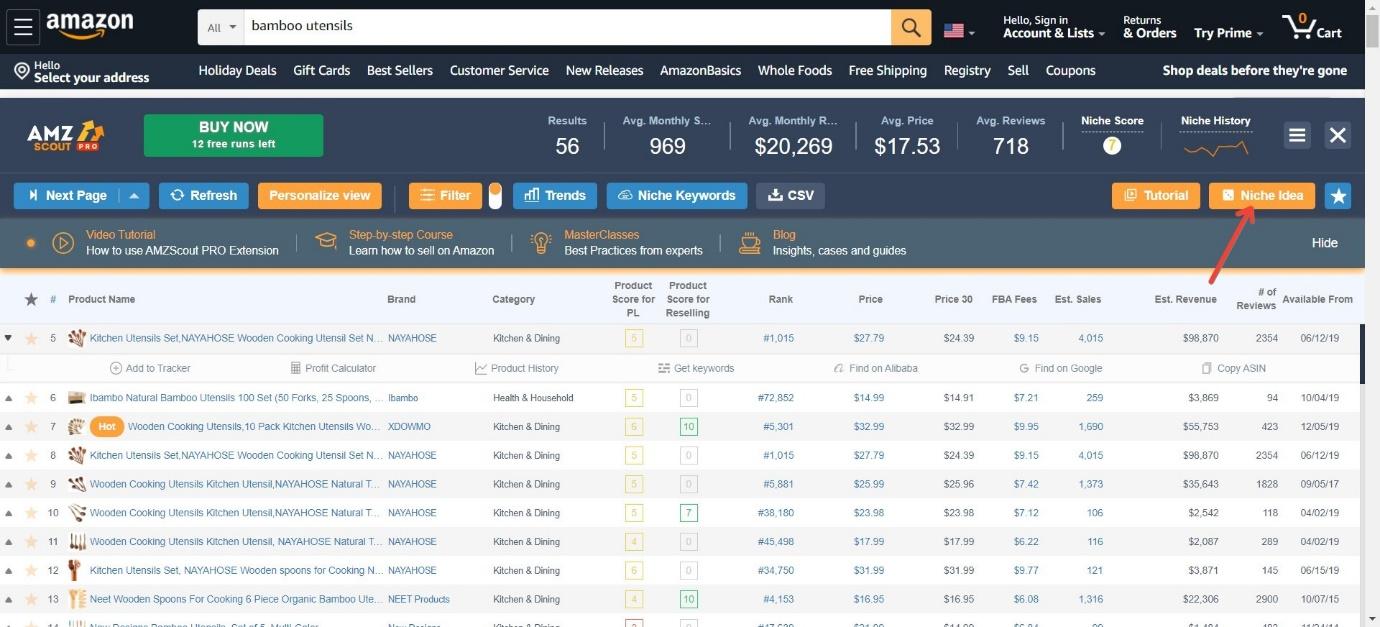Click Hide in the tutorial bar
Viewport: 1380px width, 627px height.
(x=1324, y=243)
